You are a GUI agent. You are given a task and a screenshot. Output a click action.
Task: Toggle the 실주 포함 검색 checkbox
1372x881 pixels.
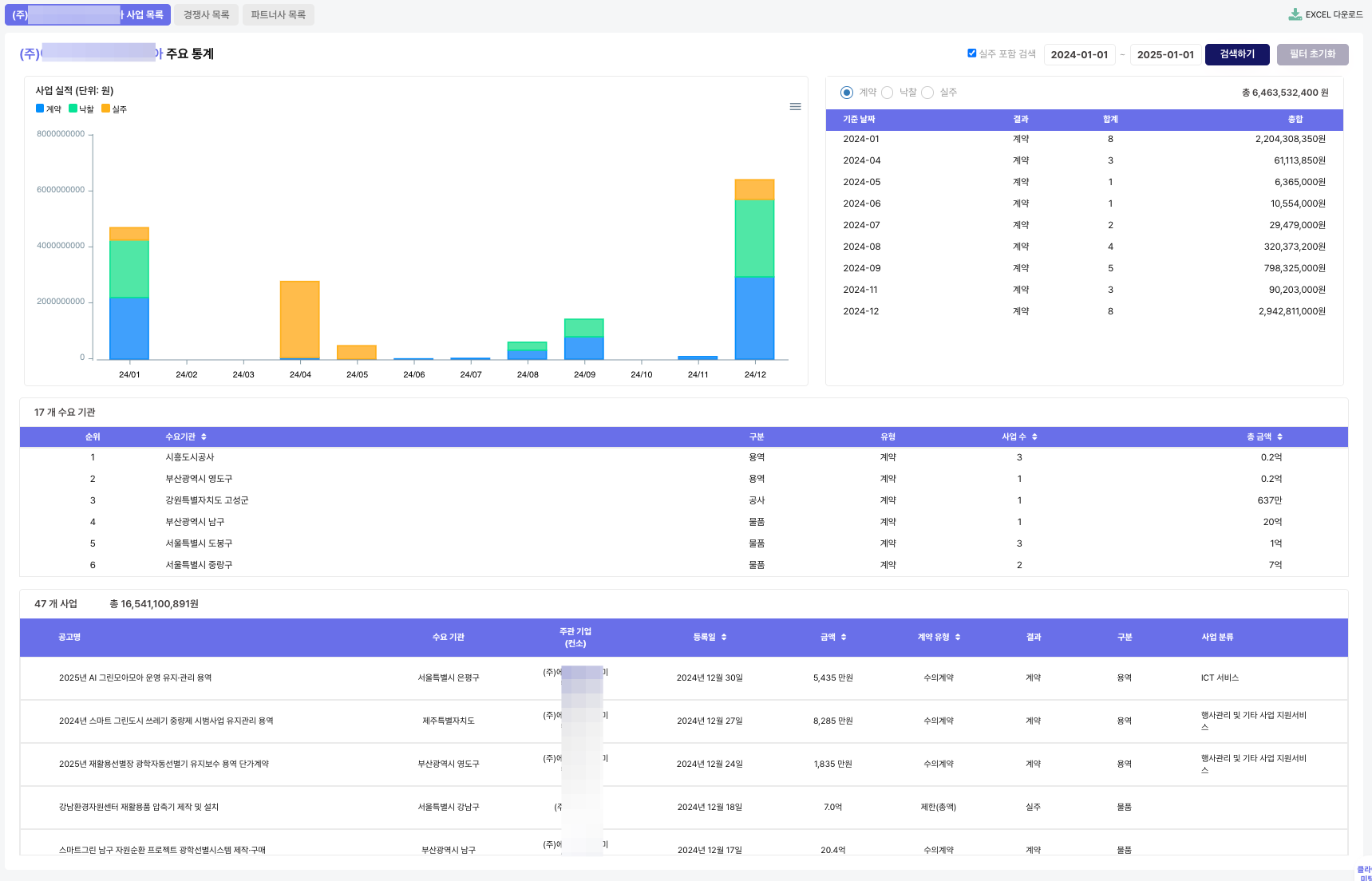click(x=972, y=53)
